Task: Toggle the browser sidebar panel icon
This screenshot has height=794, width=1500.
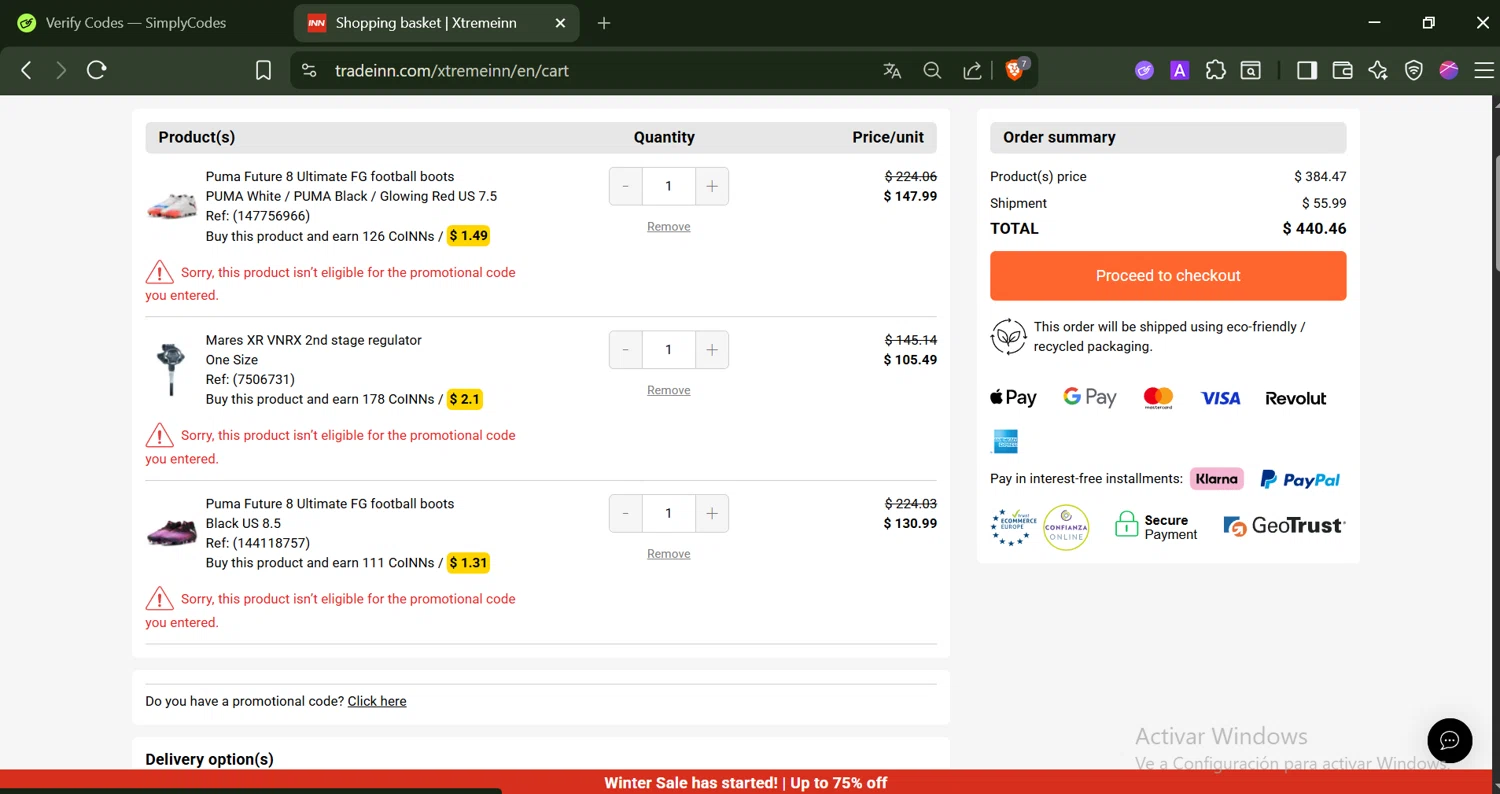Action: click(1306, 70)
